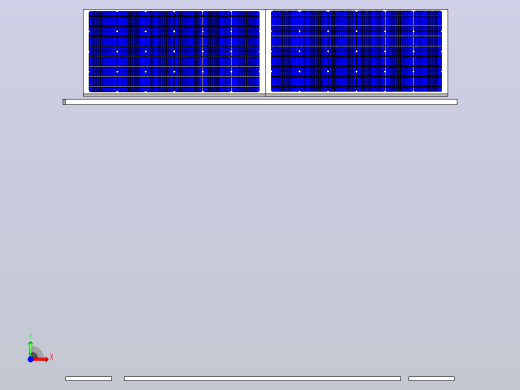
Task: Pick the short bottom-right white bar
Action: [x=431, y=378]
